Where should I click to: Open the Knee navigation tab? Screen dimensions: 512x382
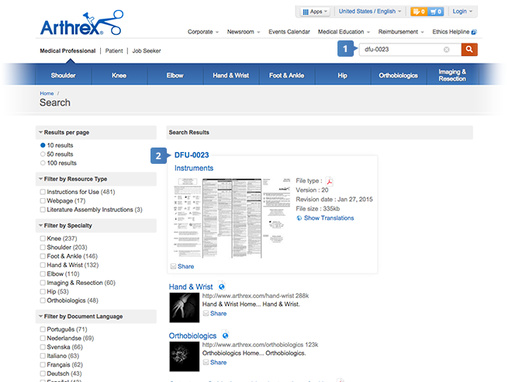119,75
